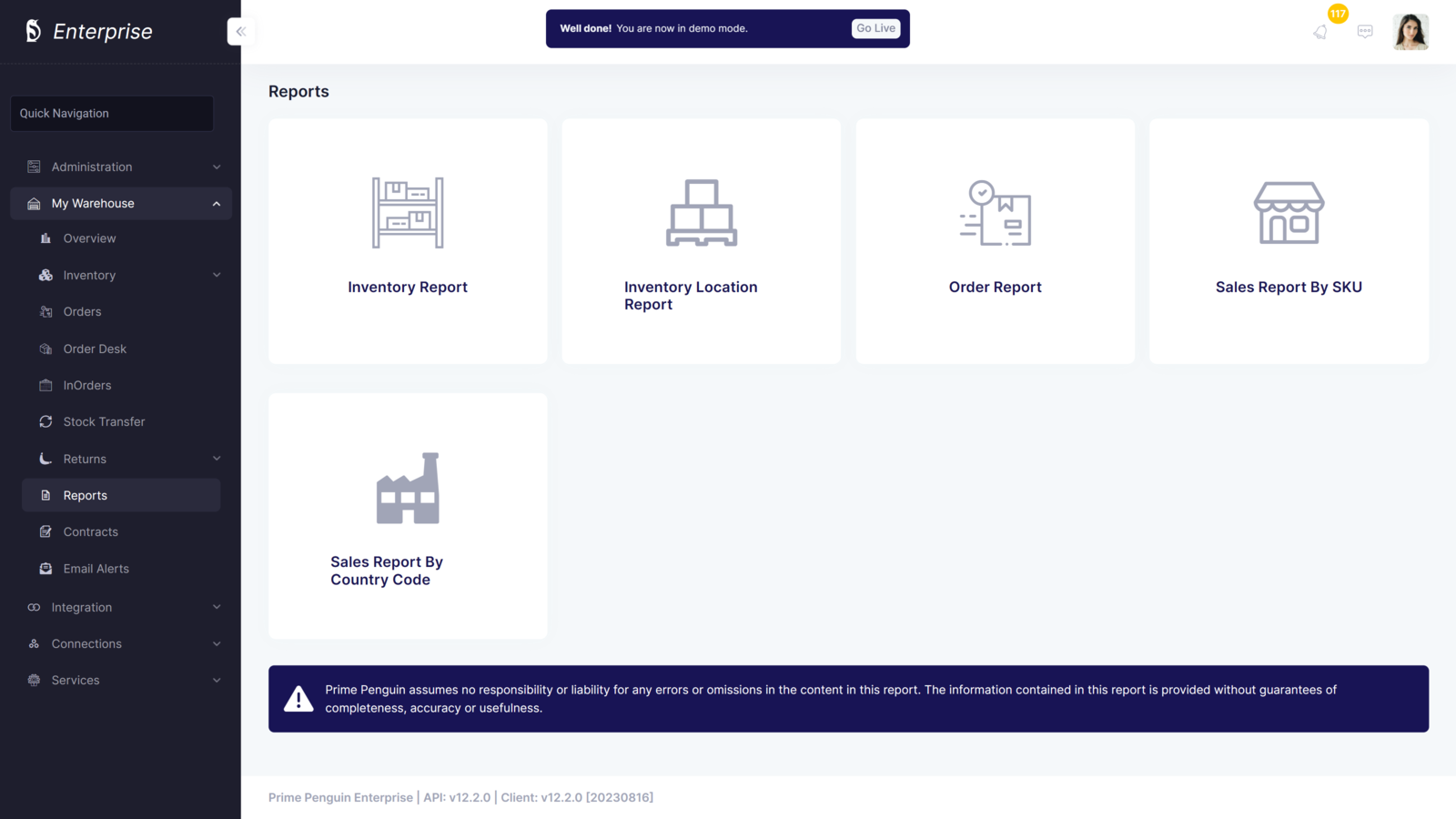This screenshot has width=1456, height=819.
Task: Click the Orders icon in sidebar
Action: pos(45,311)
